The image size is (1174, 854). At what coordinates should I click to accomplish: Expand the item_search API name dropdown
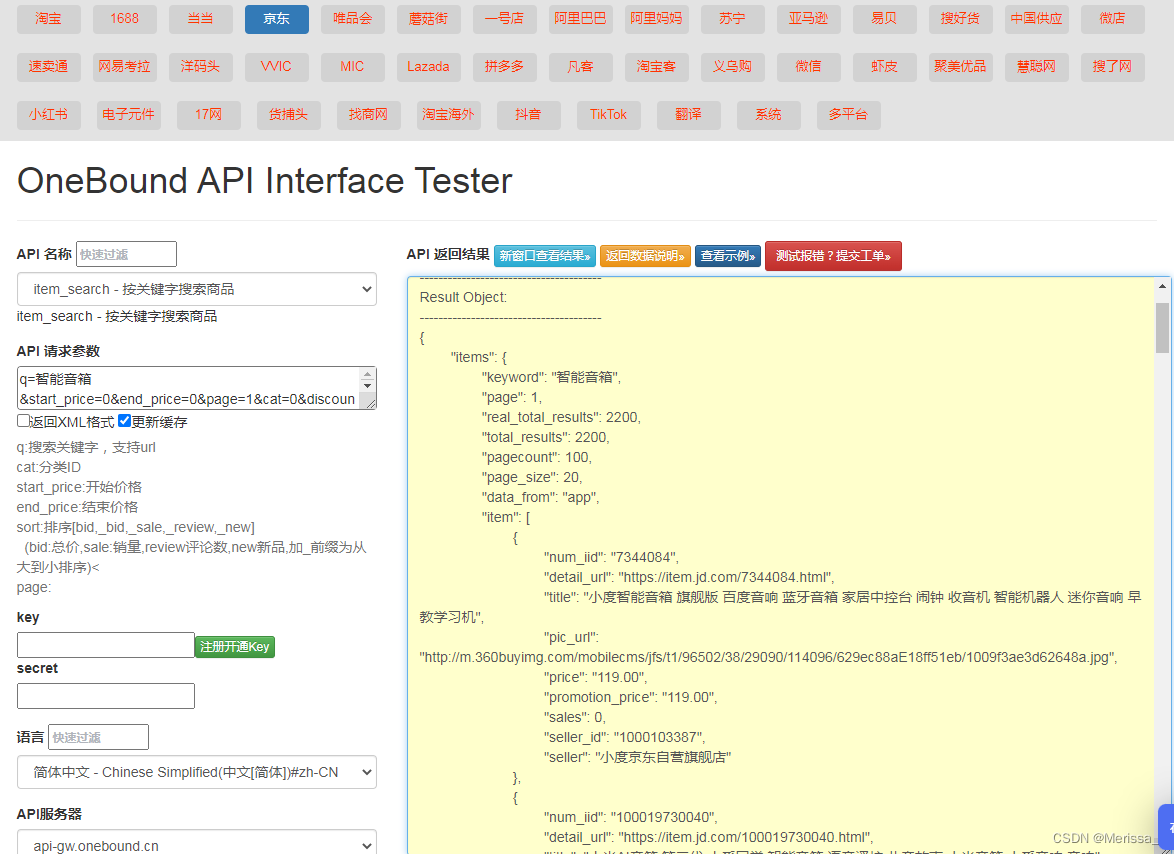click(197, 289)
